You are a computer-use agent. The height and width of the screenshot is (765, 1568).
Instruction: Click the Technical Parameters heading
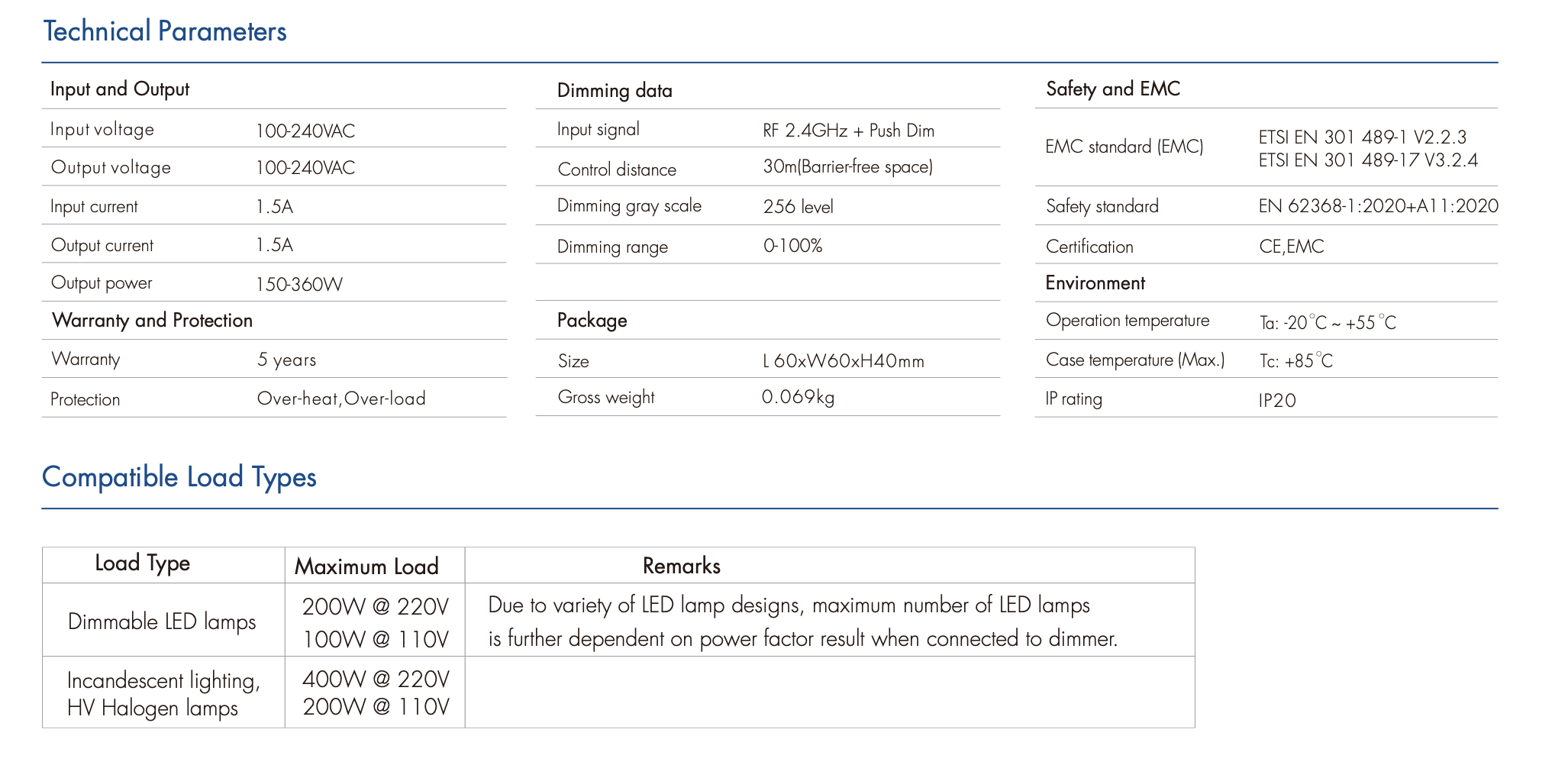[165, 31]
